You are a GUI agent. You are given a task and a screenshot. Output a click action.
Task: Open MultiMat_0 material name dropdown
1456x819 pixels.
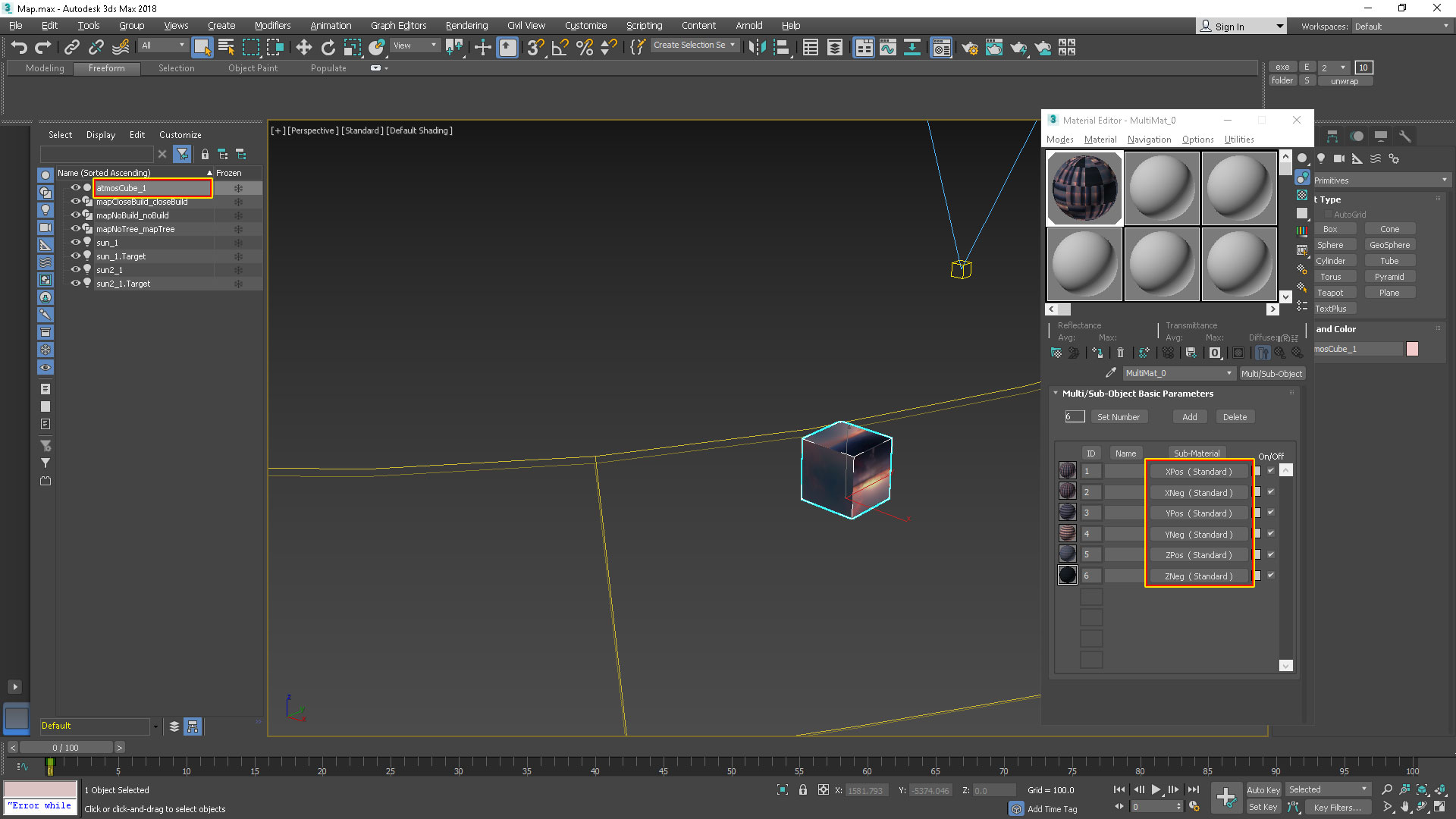click(1229, 373)
